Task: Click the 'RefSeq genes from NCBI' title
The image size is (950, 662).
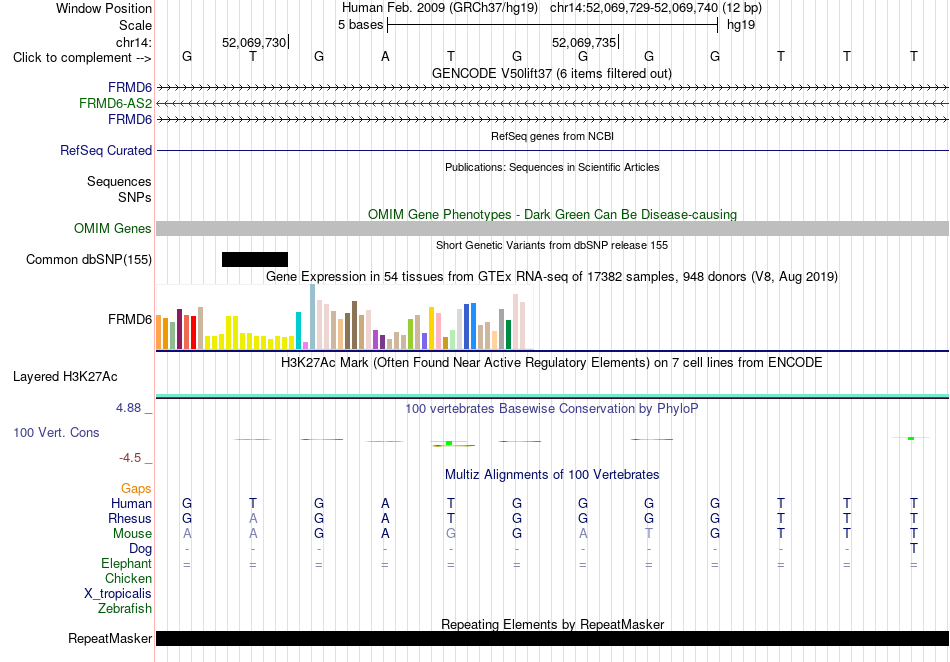Action: 552,136
